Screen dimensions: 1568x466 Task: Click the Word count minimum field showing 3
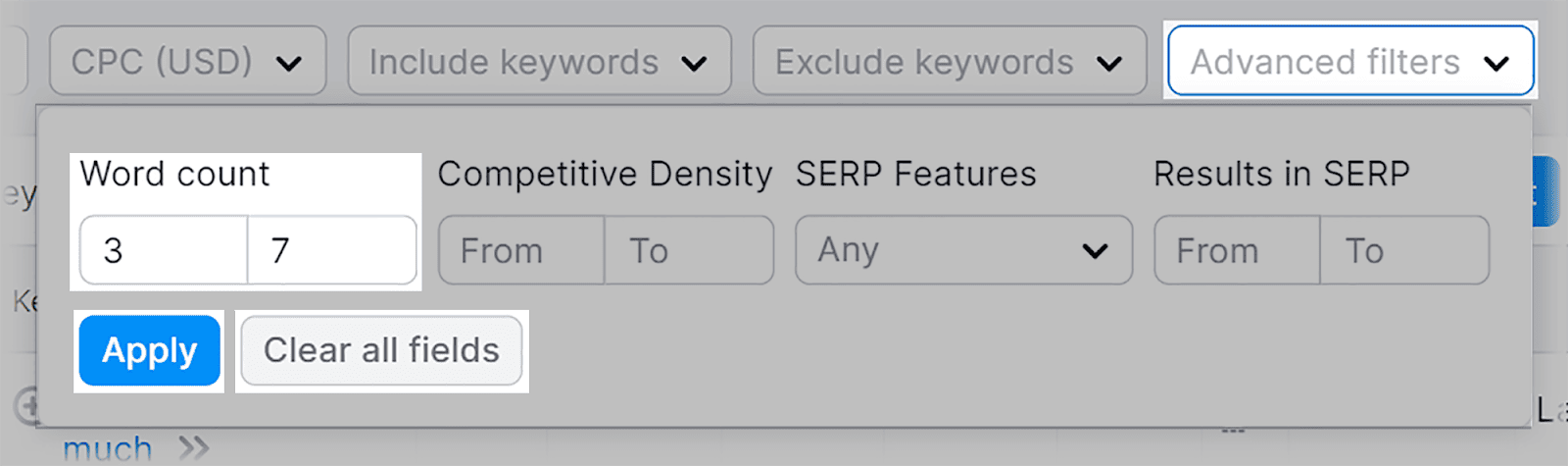click(164, 251)
